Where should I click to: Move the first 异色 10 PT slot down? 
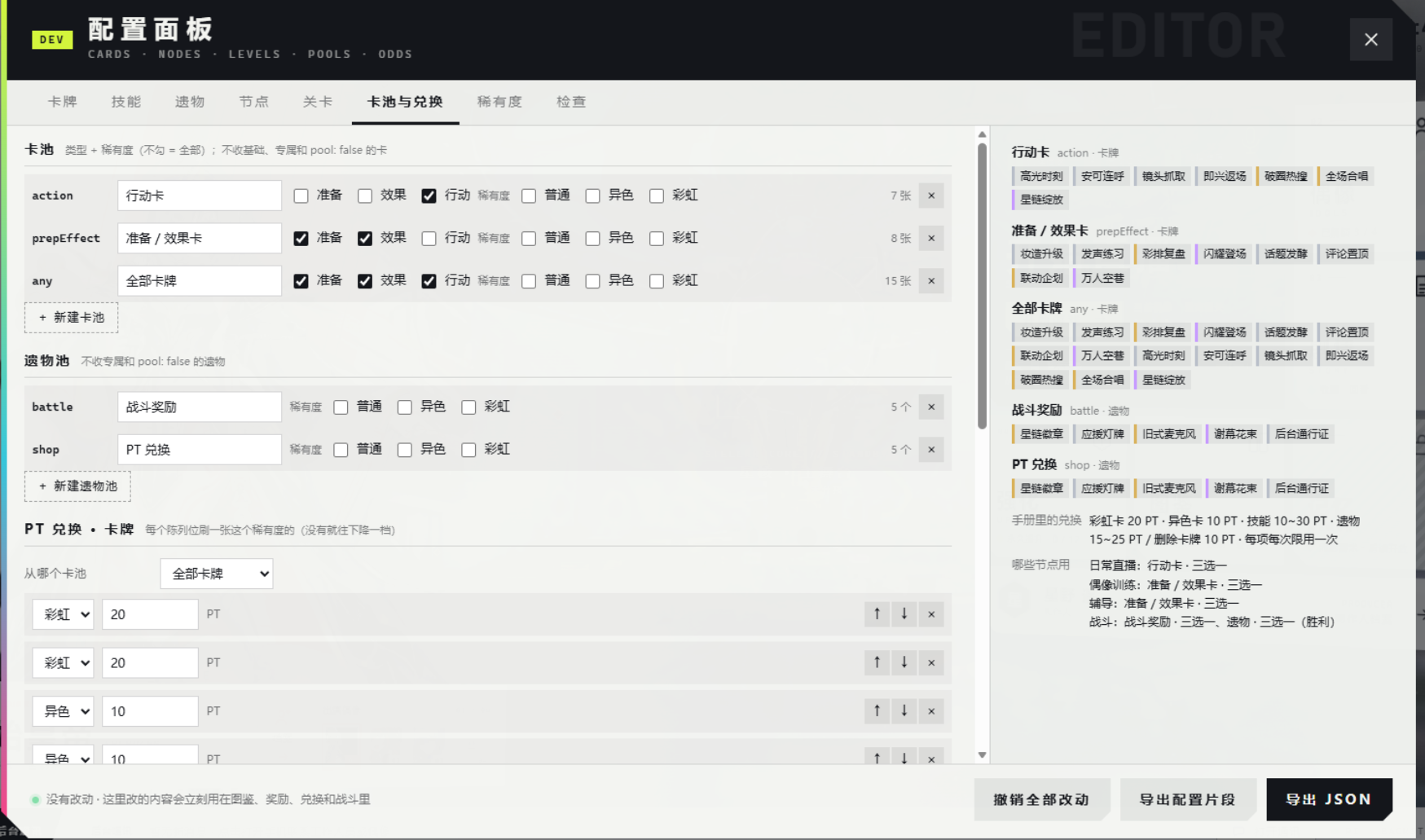pyautogui.click(x=904, y=710)
